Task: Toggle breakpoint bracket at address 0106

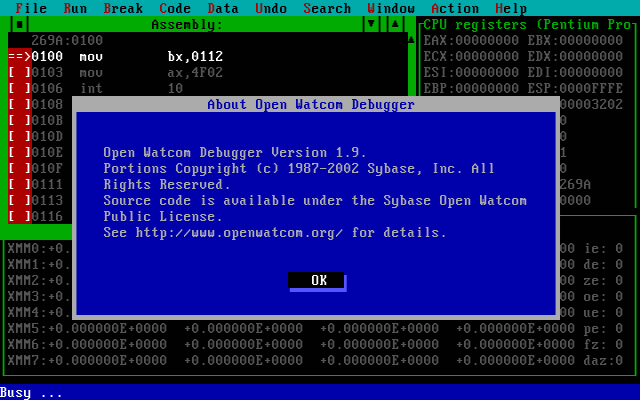Action: (20, 88)
